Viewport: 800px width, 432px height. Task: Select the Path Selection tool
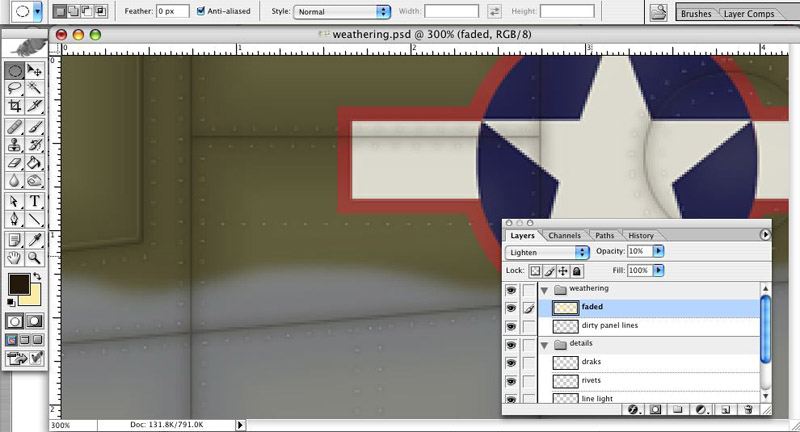[15, 201]
